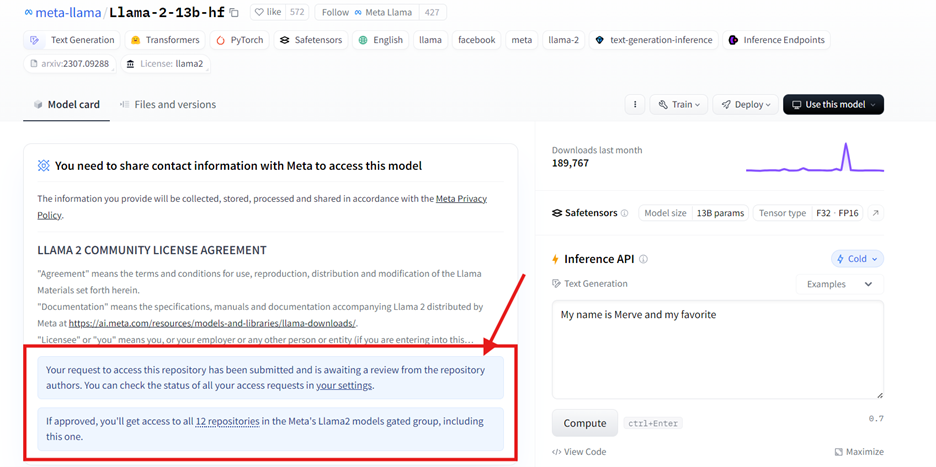Open Safetensors details with arrow icon
The image size is (936, 467).
pyautogui.click(x=876, y=213)
